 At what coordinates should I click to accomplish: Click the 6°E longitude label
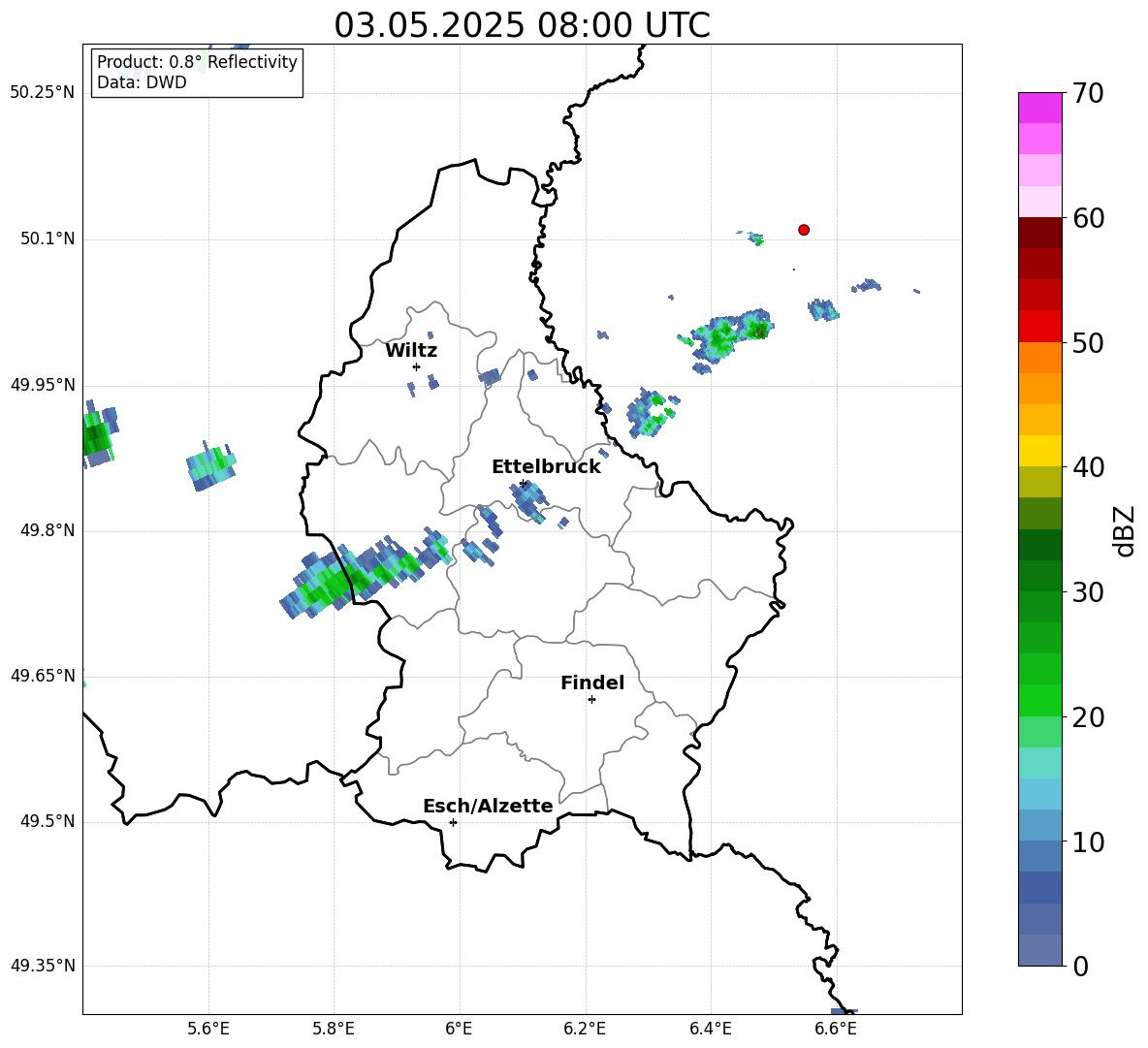point(459,1029)
